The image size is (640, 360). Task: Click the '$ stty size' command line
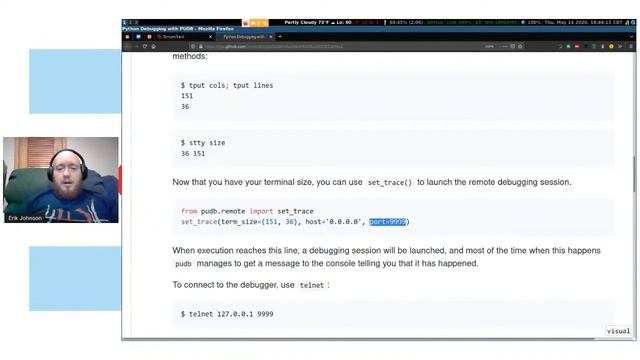pos(203,143)
